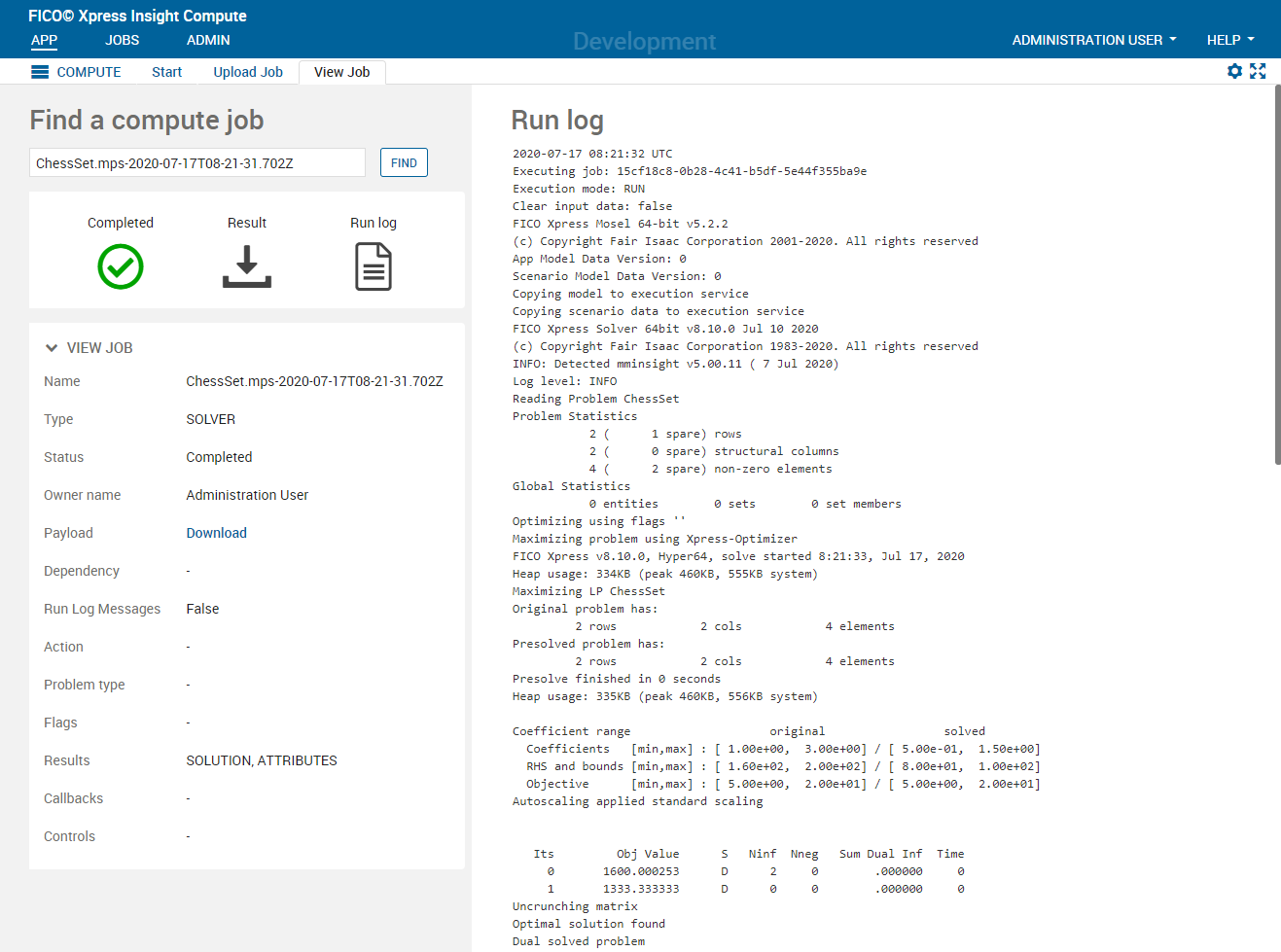
Task: Click the Flags label
Action: 60,723
